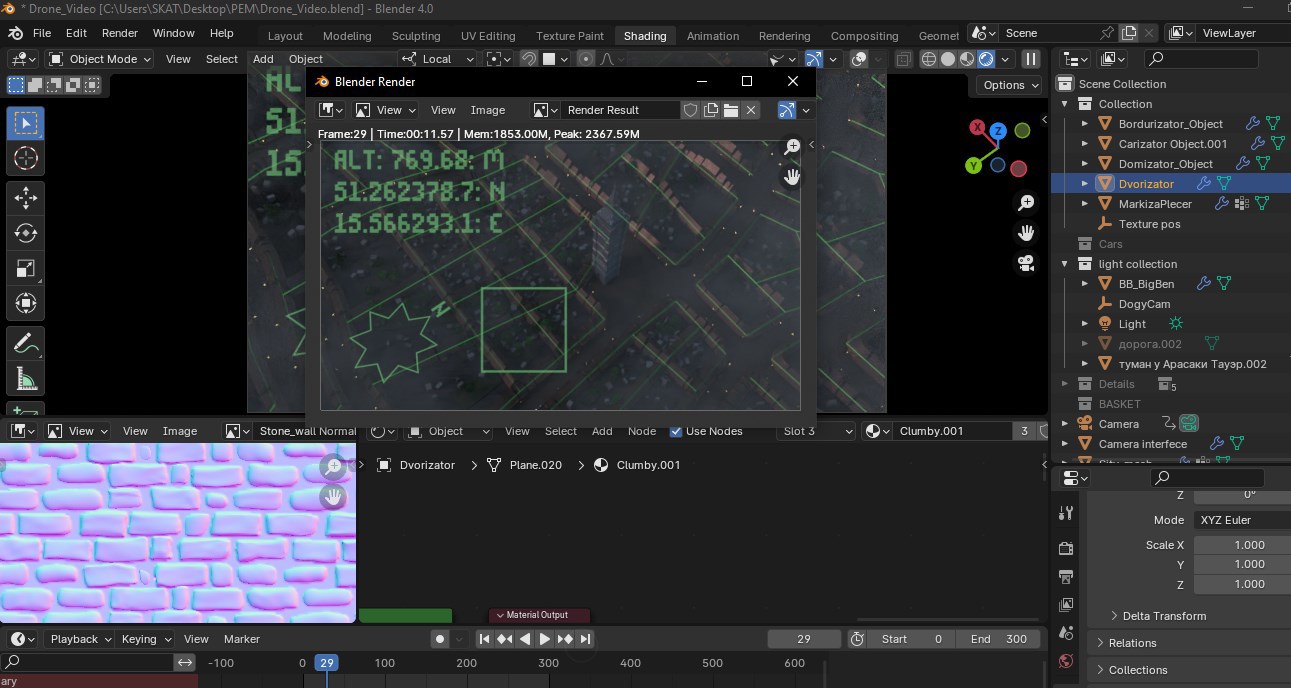1291x688 pixels.
Task: Open the Render menu
Action: [119, 33]
